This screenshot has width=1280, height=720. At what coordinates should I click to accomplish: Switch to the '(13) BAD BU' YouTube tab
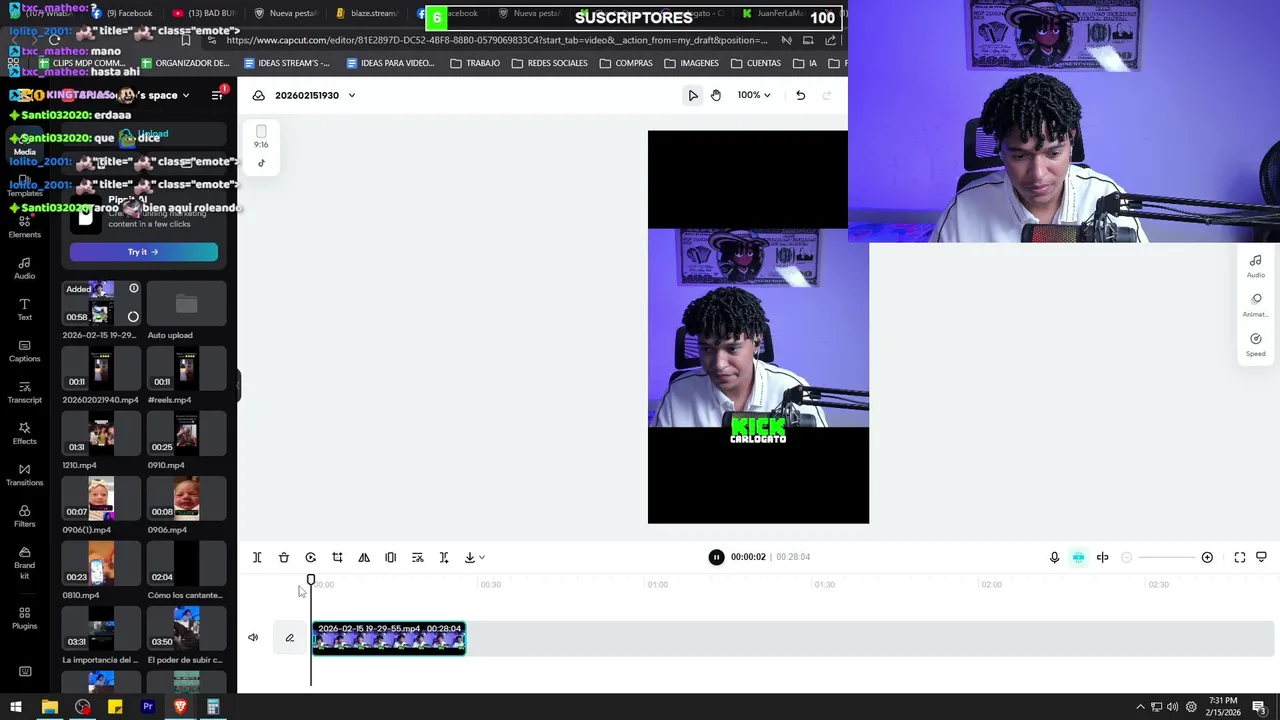pos(203,13)
